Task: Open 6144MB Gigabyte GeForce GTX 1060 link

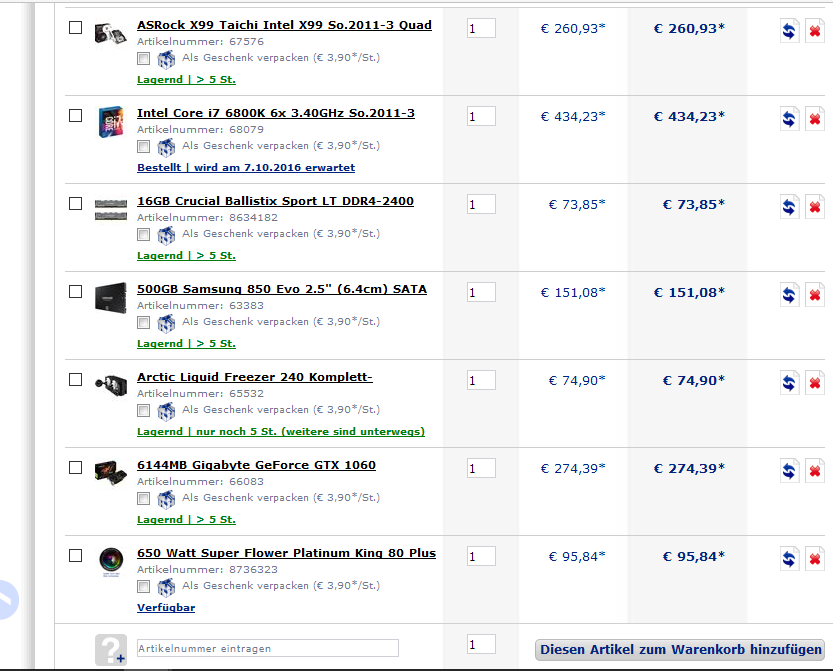Action: pos(256,465)
